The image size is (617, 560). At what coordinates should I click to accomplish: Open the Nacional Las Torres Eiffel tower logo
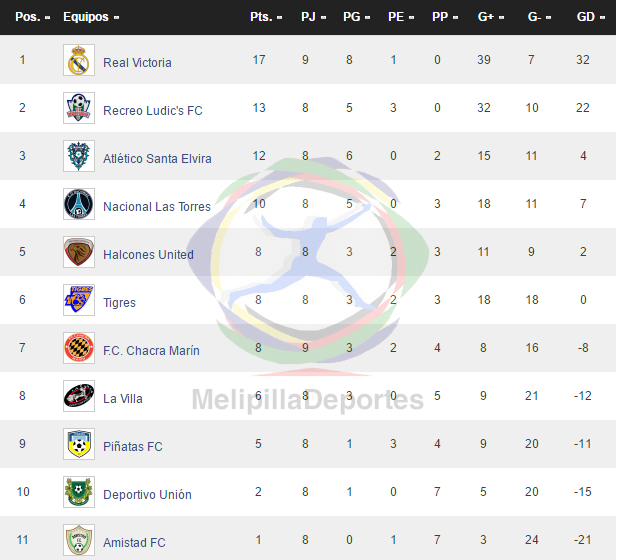click(79, 204)
